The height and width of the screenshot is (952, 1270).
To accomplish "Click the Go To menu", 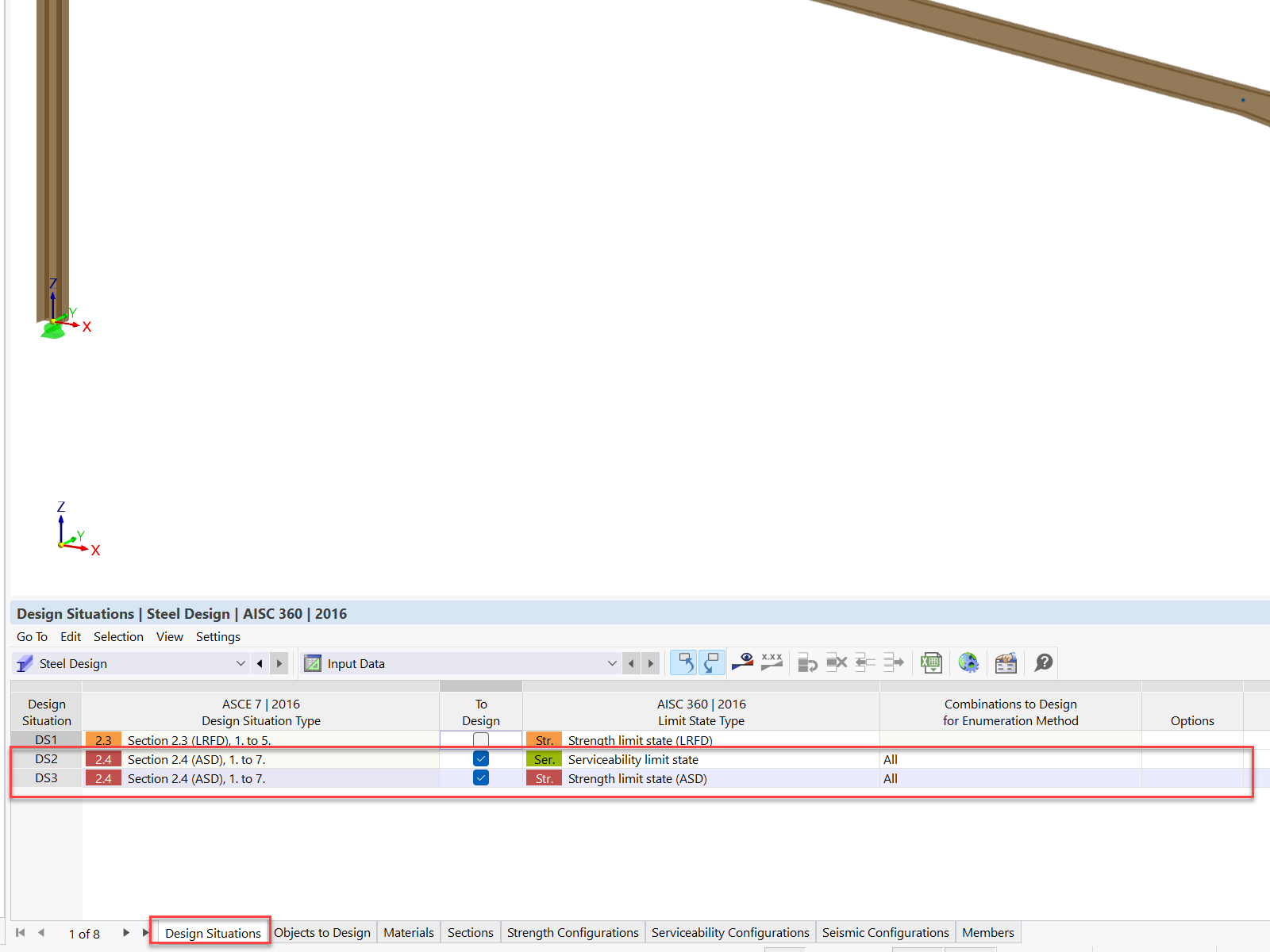I will (32, 636).
